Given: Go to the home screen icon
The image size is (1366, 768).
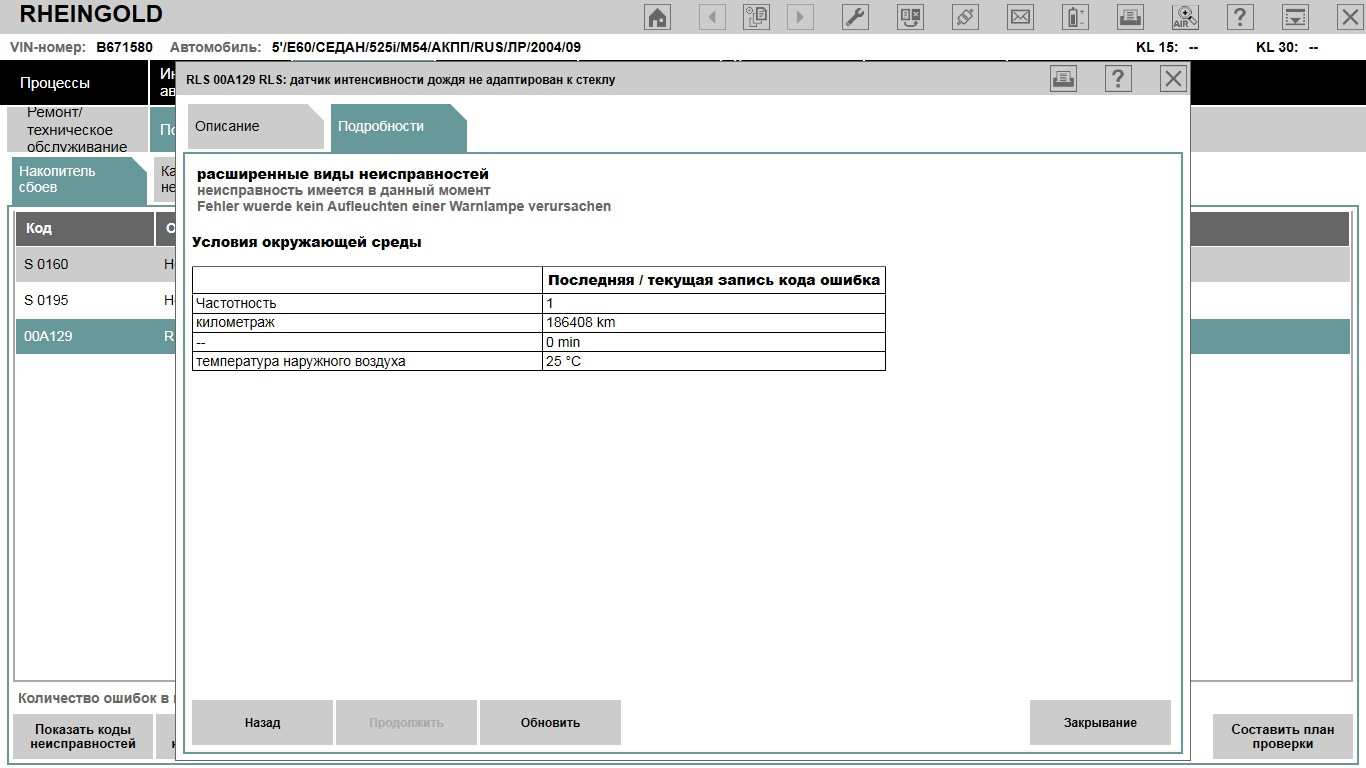Looking at the screenshot, I should [x=658, y=17].
